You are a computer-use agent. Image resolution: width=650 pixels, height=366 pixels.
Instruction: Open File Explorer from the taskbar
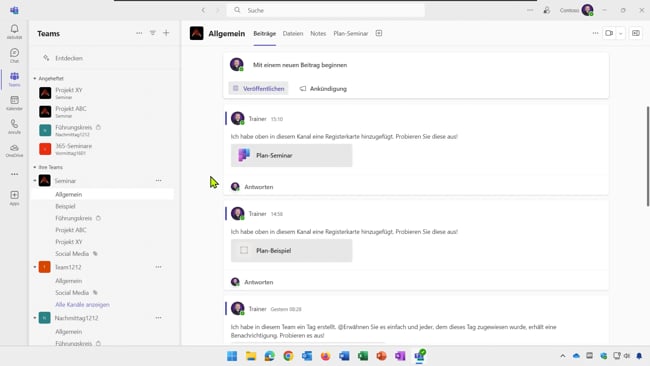click(251, 356)
